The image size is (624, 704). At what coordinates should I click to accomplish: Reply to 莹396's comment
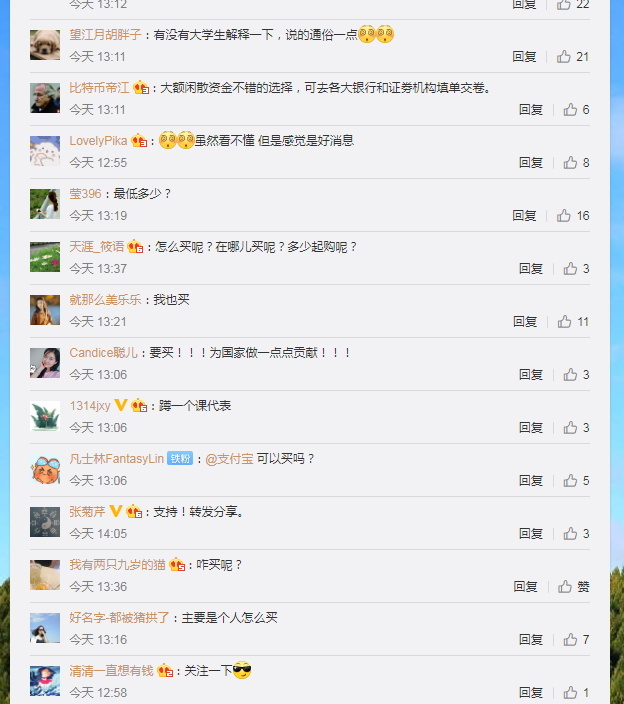[524, 216]
